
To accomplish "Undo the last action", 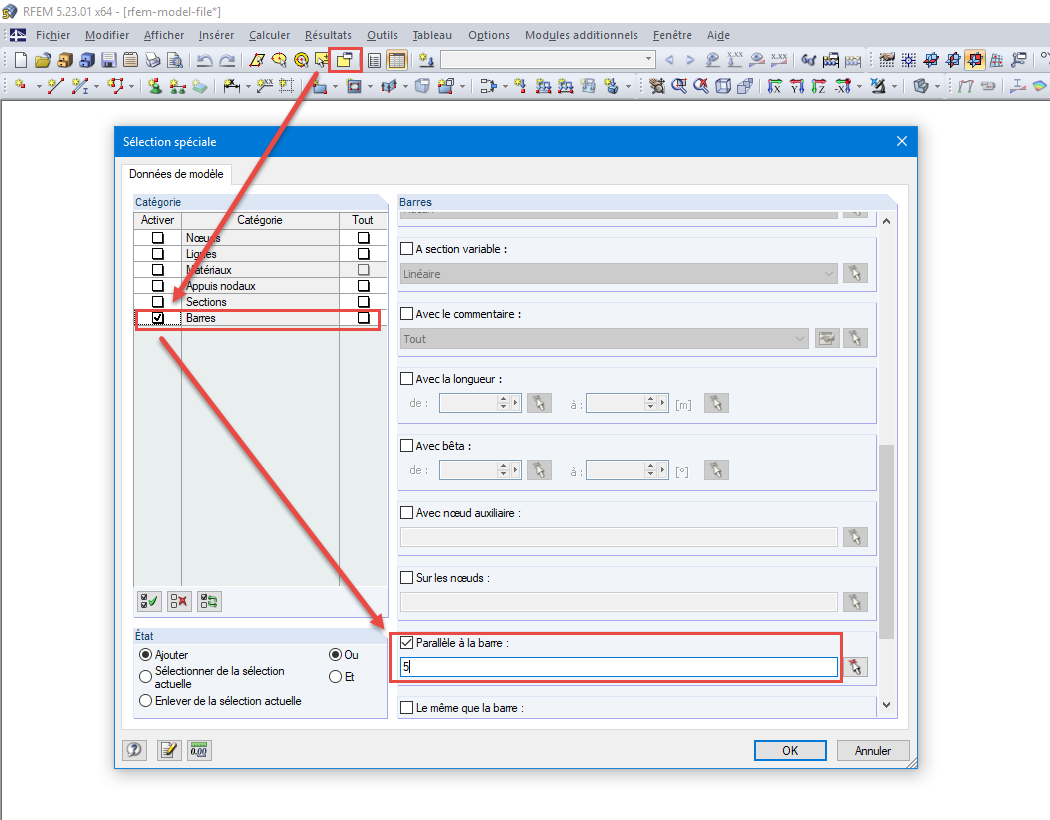I will 205,60.
